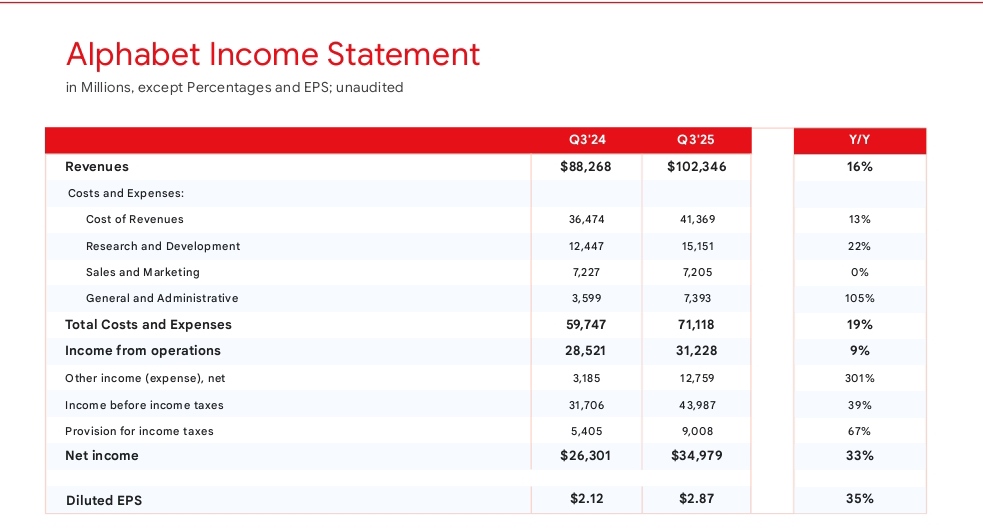The image size is (983, 528).
Task: Click the $2.87 Diluted EPS value
Action: coord(696,499)
